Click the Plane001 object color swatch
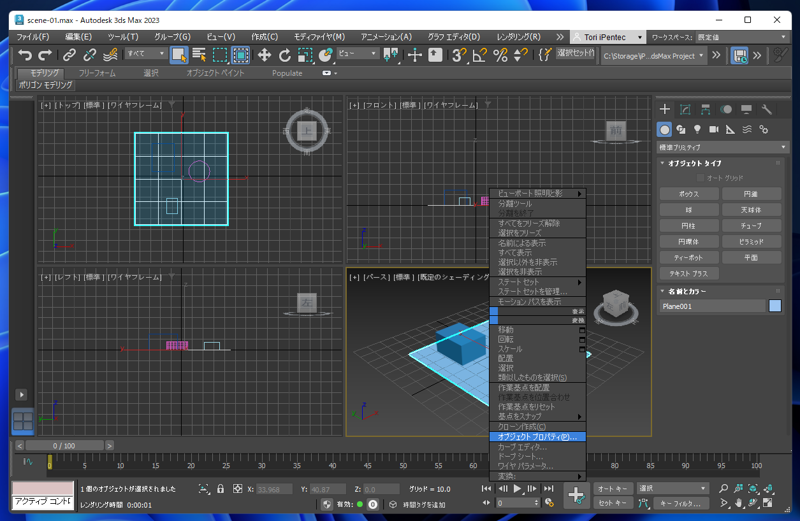Image resolution: width=800 pixels, height=521 pixels. pos(775,306)
